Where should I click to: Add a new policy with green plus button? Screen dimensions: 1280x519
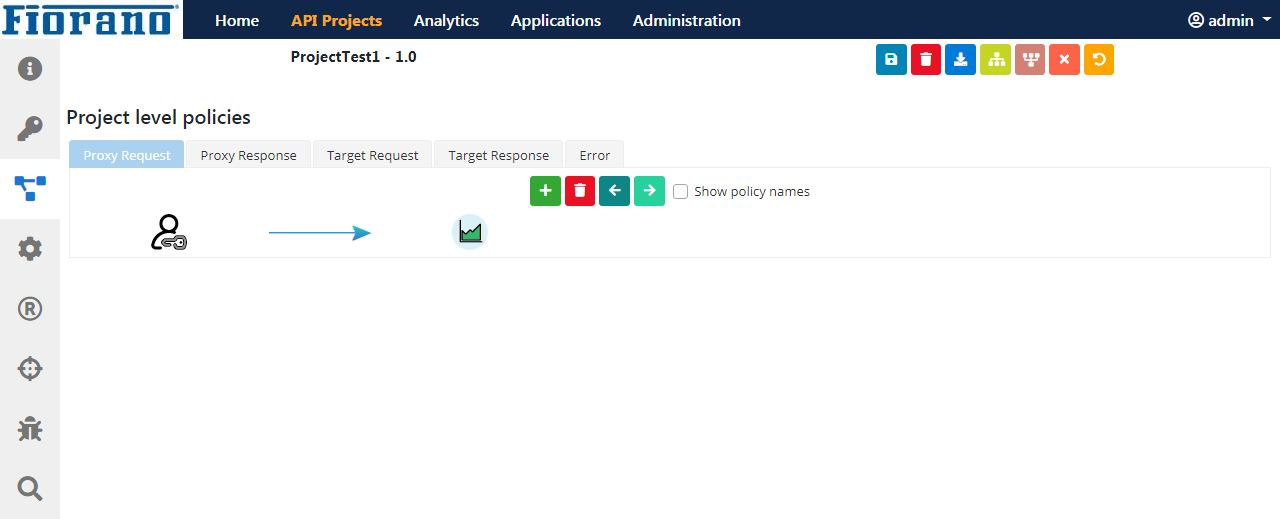[545, 191]
